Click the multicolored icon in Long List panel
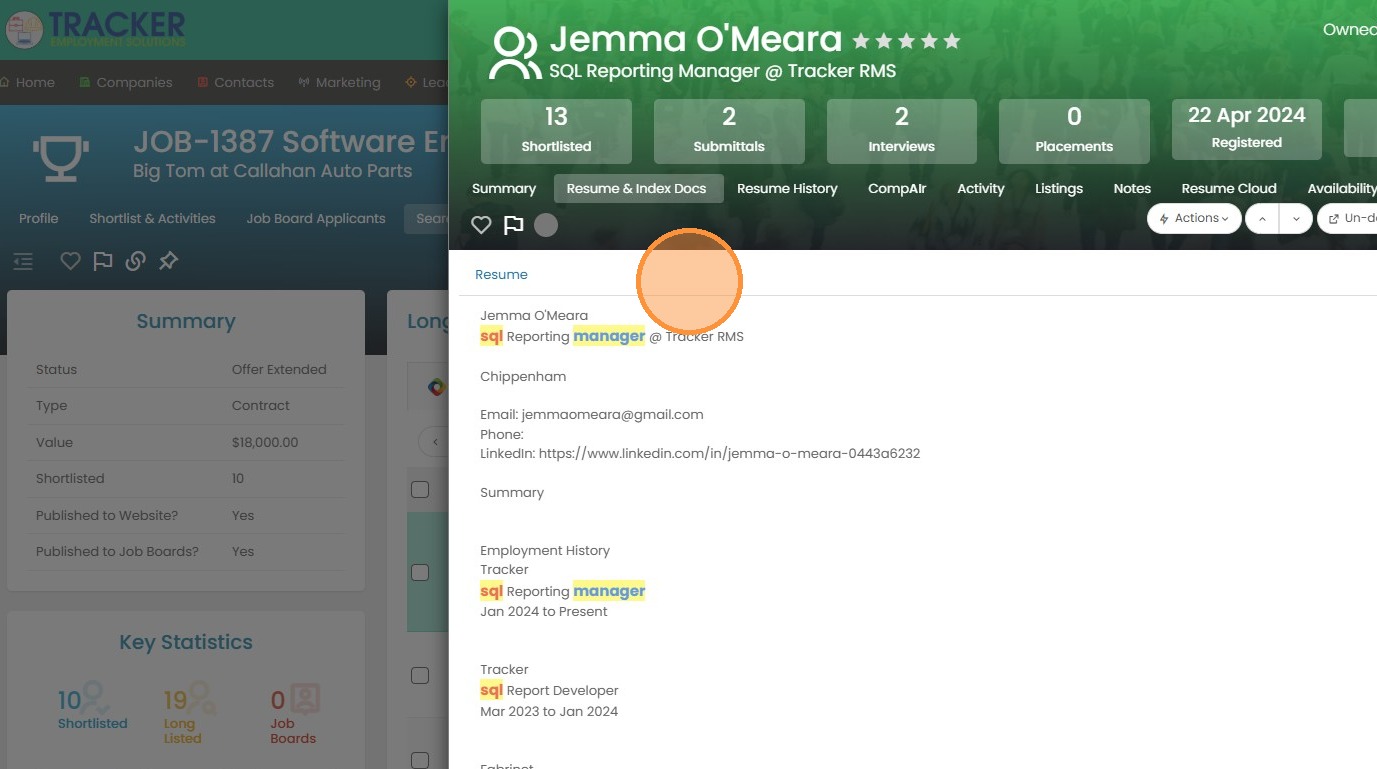 pos(436,387)
